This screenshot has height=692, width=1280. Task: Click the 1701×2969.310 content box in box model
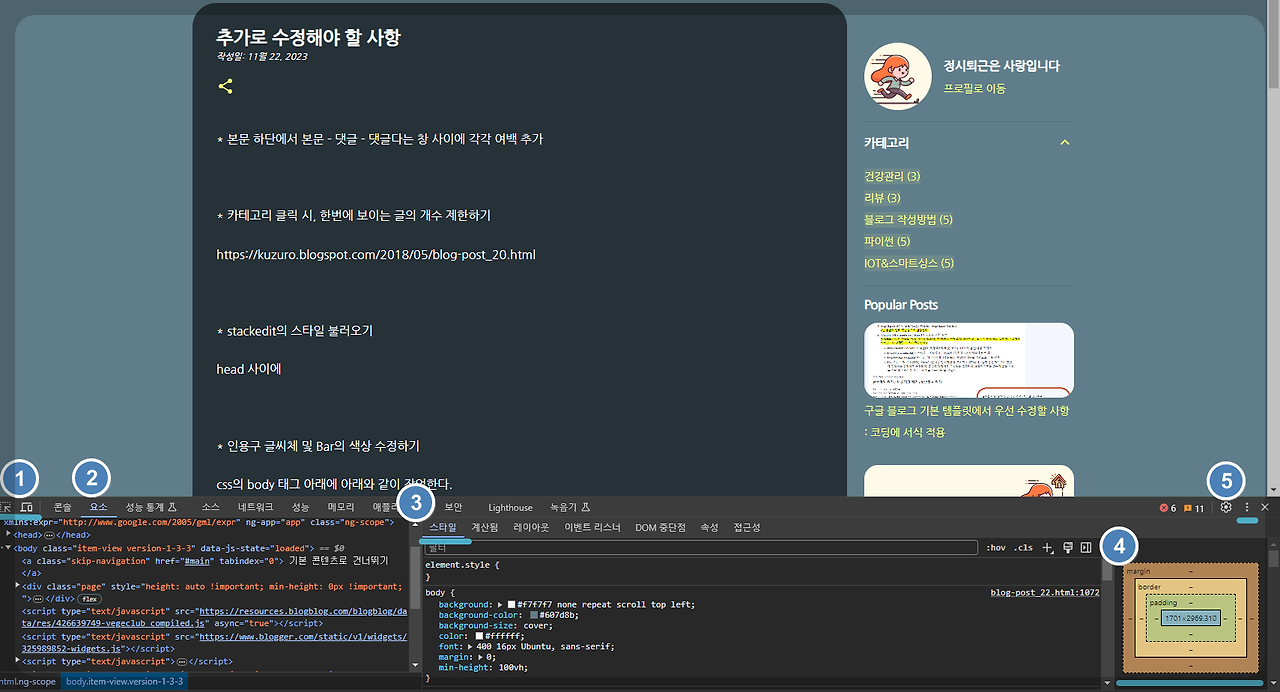click(1191, 619)
